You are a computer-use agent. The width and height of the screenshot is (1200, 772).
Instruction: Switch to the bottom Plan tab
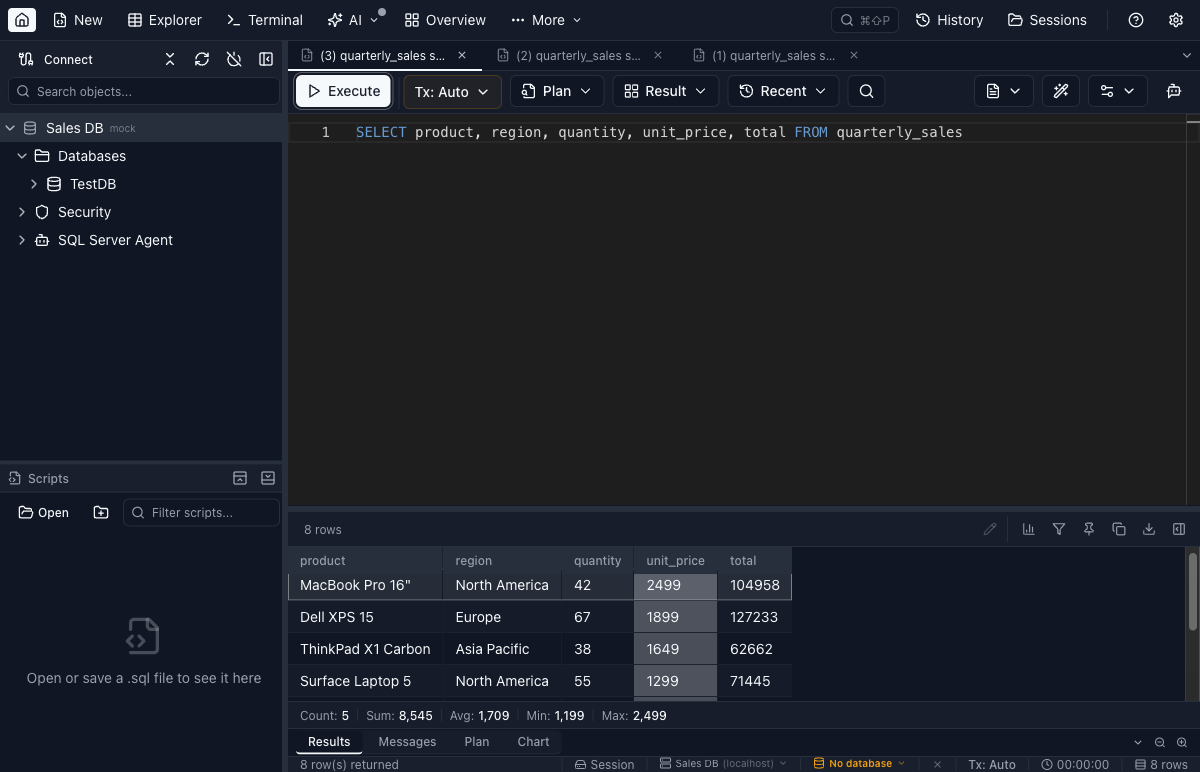pos(477,741)
